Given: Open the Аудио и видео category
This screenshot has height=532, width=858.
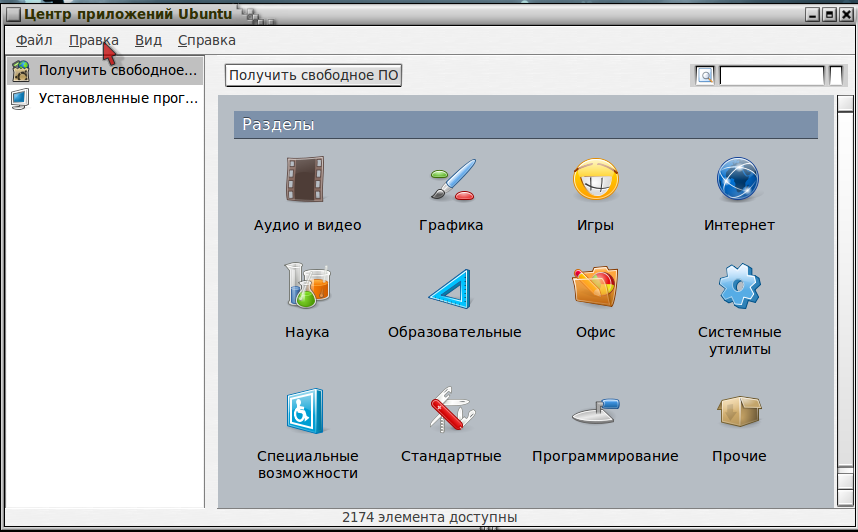Looking at the screenshot, I should 306,181.
